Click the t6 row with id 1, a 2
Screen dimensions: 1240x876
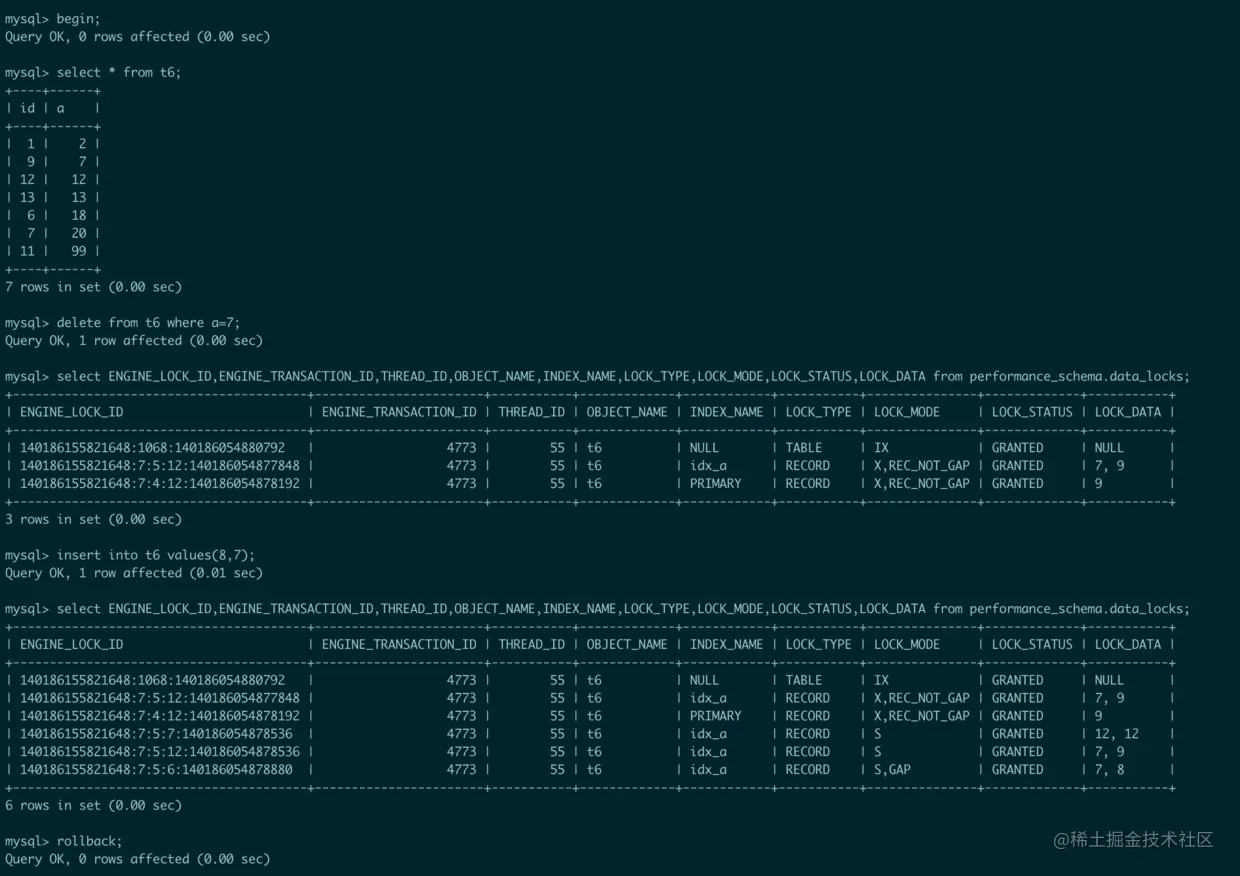pyautogui.click(x=52, y=144)
